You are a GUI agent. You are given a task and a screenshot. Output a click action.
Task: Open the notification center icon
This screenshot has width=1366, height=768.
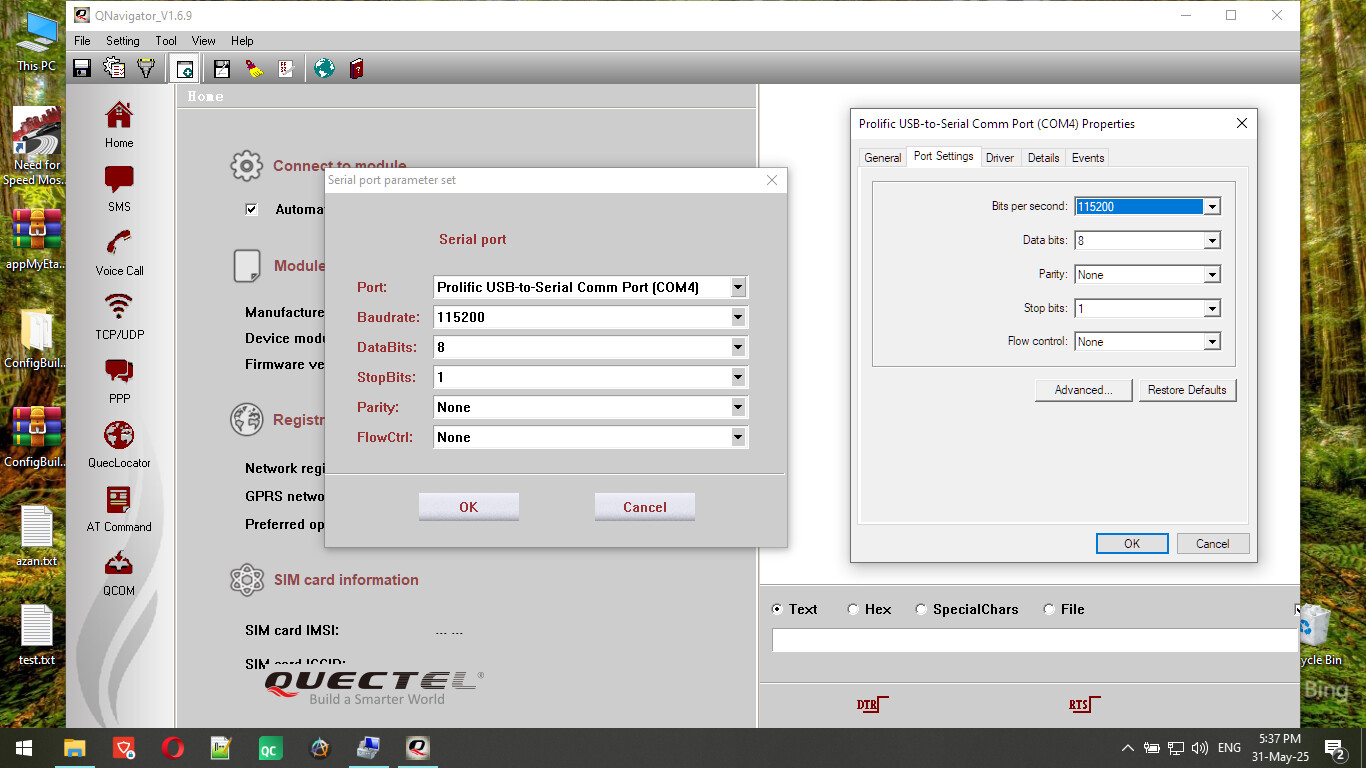[x=1333, y=748]
